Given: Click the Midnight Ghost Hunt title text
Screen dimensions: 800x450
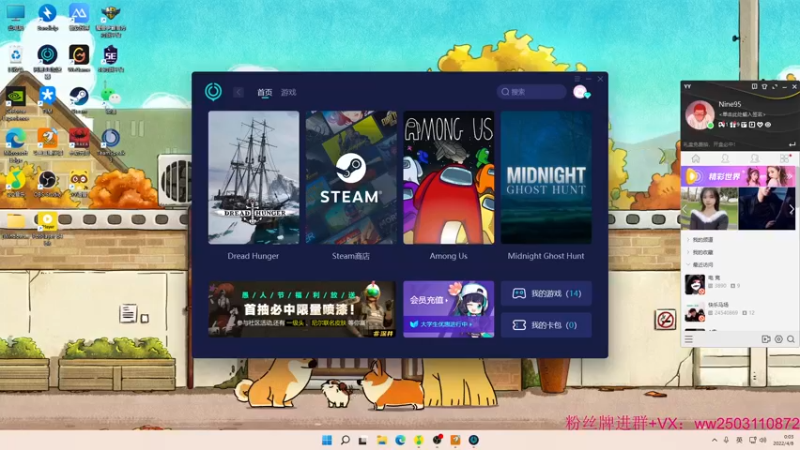Looking at the screenshot, I should 546,256.
